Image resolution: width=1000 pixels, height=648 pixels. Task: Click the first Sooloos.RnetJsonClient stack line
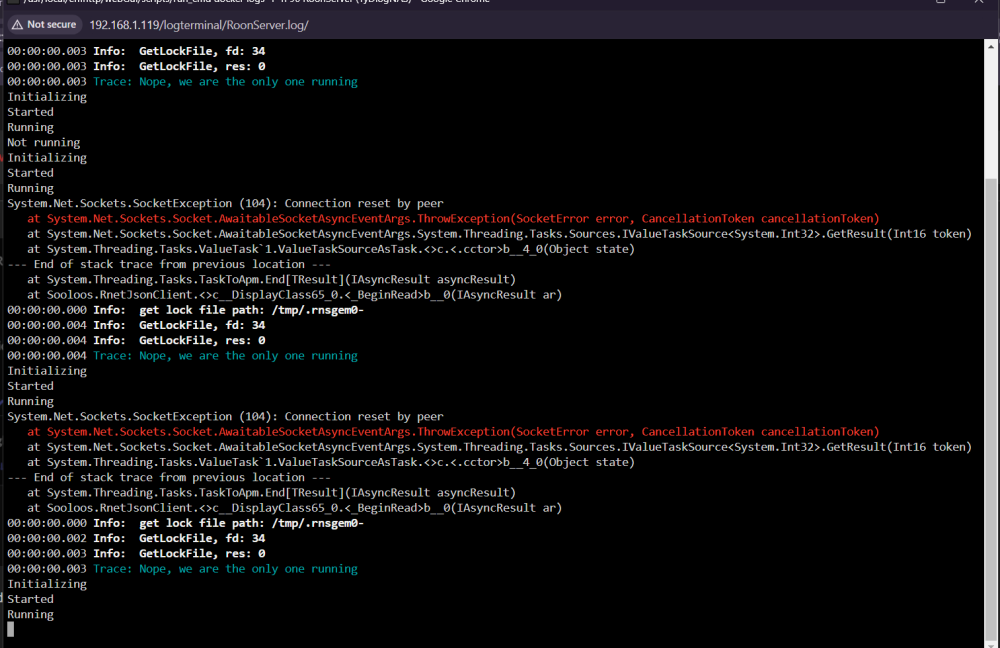pos(295,295)
